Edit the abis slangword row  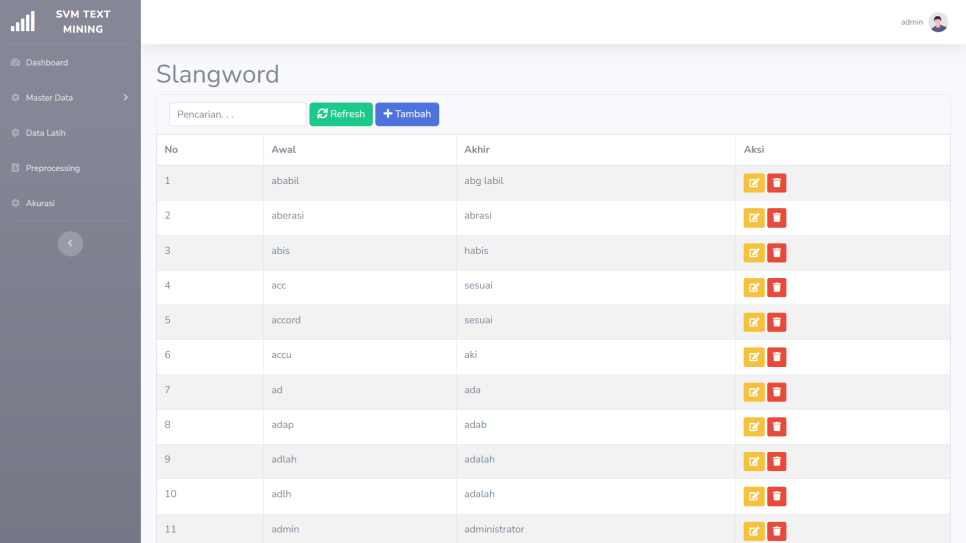pos(753,253)
